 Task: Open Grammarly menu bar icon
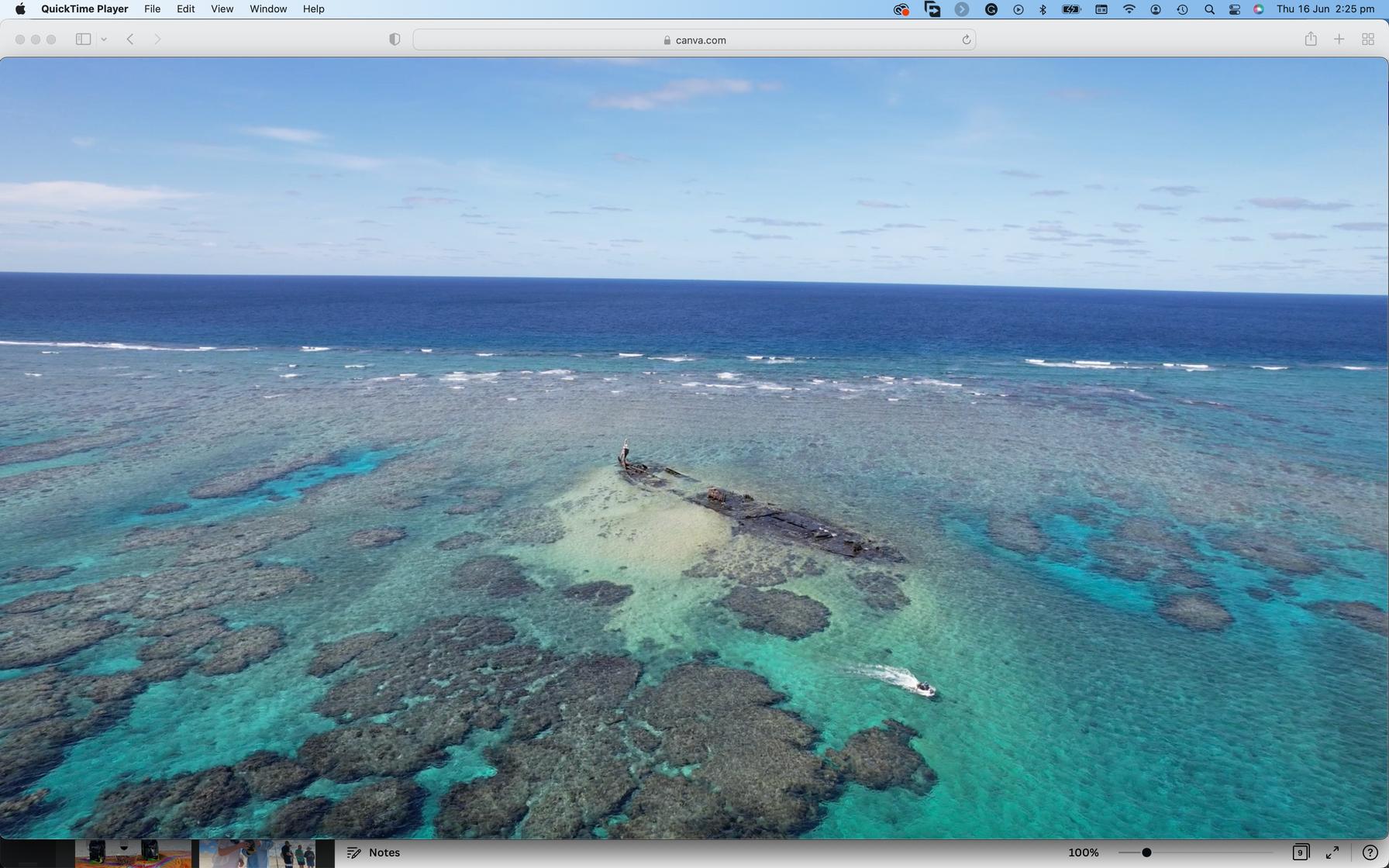coord(991,9)
